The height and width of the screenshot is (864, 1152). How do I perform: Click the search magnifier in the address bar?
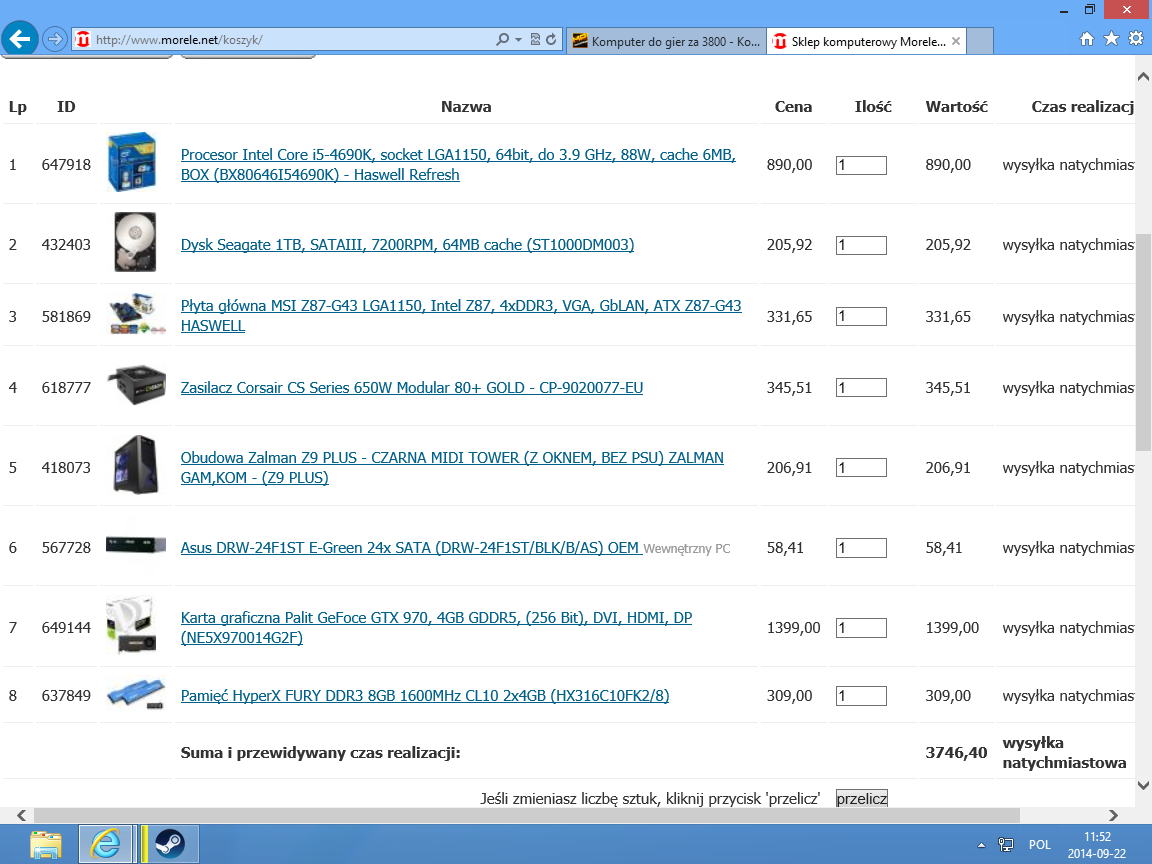(503, 40)
